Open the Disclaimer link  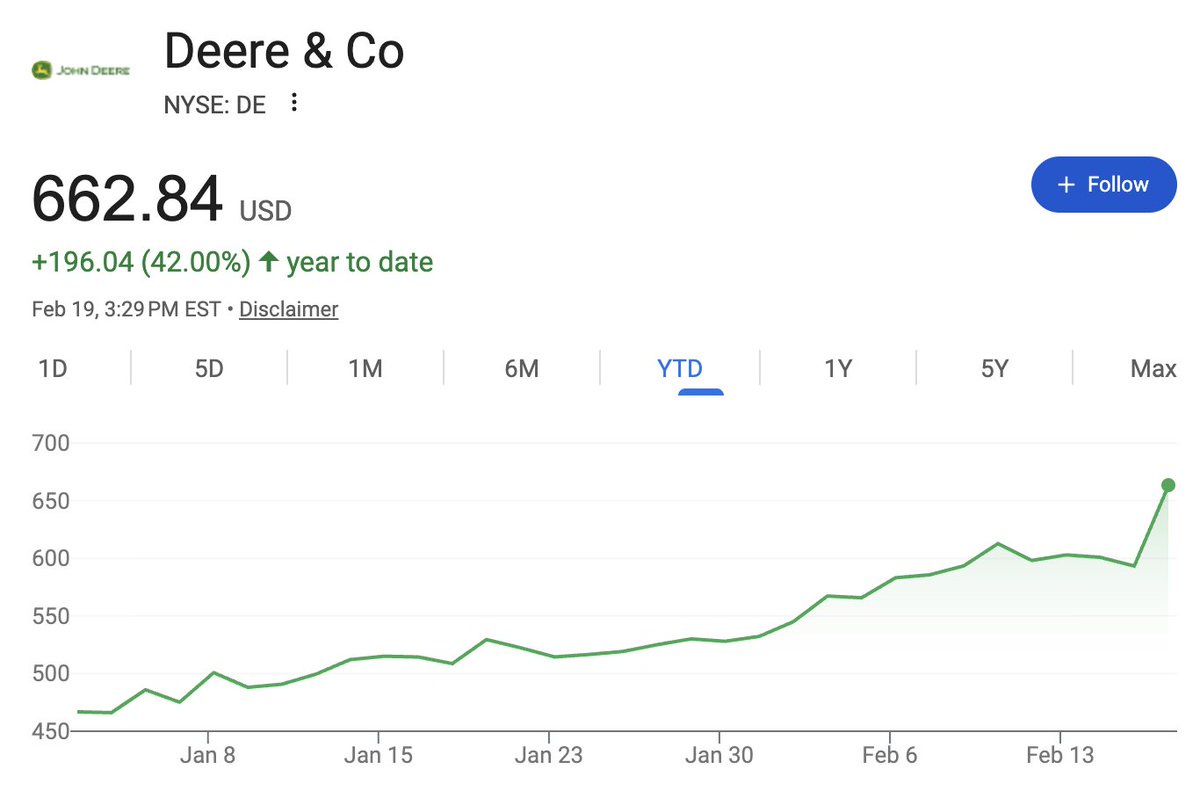pos(288,310)
